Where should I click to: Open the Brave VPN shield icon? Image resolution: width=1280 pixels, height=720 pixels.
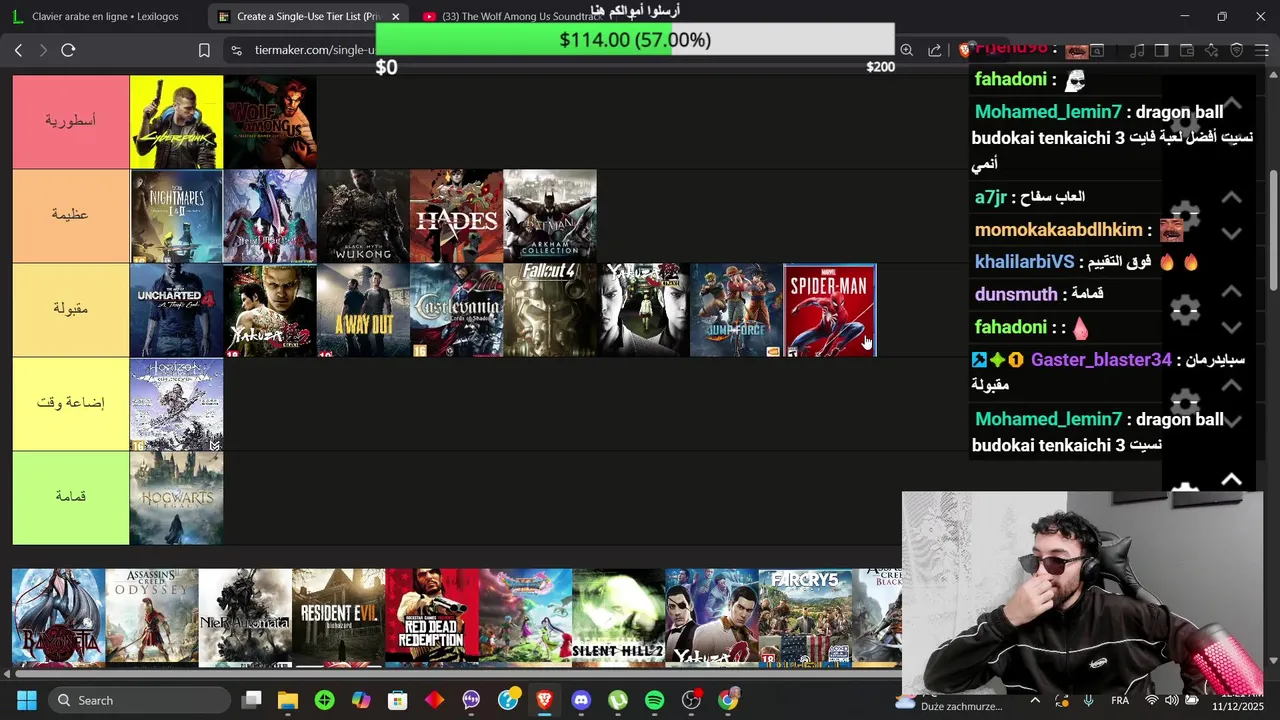click(x=1237, y=50)
